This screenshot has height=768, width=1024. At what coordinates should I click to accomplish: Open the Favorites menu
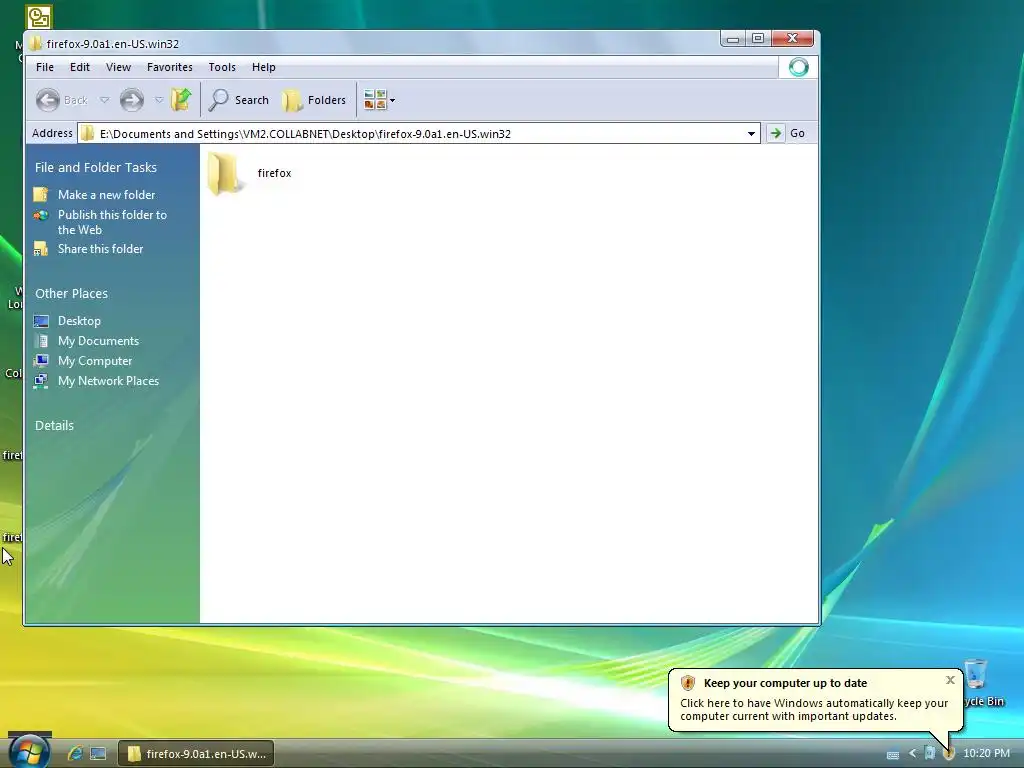[170, 67]
